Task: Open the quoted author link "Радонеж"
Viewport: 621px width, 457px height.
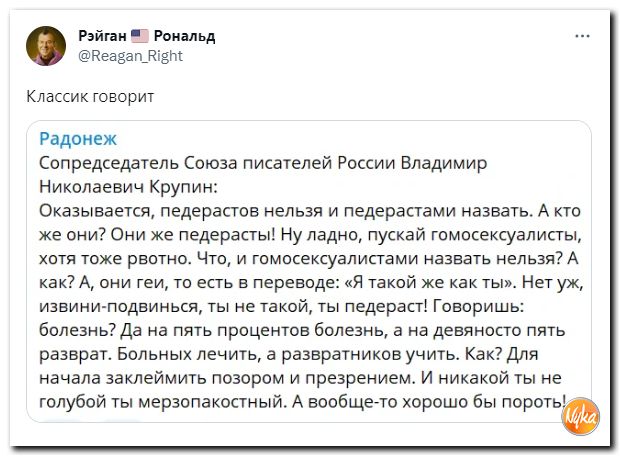Action: 78,139
